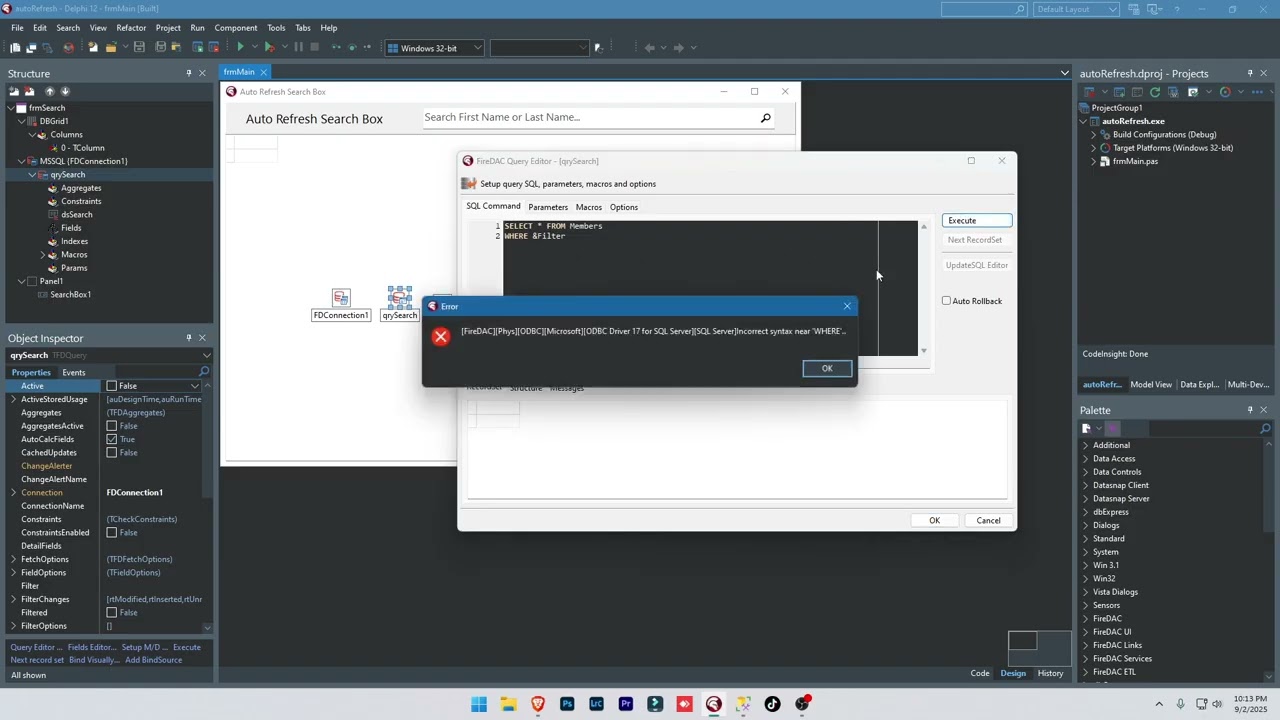This screenshot has height=720, width=1280.
Task: Open the Project menu
Action: coord(168,28)
